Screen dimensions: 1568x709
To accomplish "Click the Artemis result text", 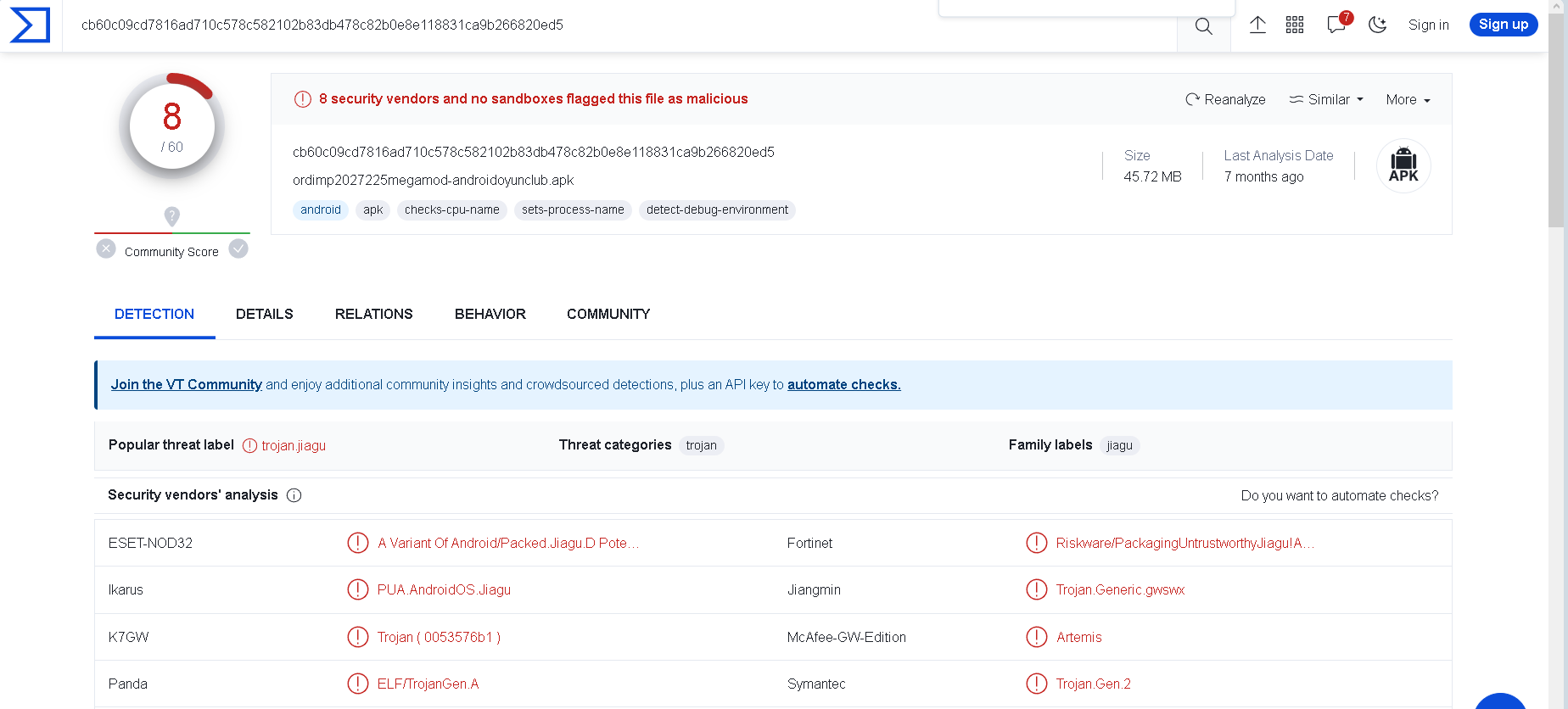I will click(x=1078, y=637).
